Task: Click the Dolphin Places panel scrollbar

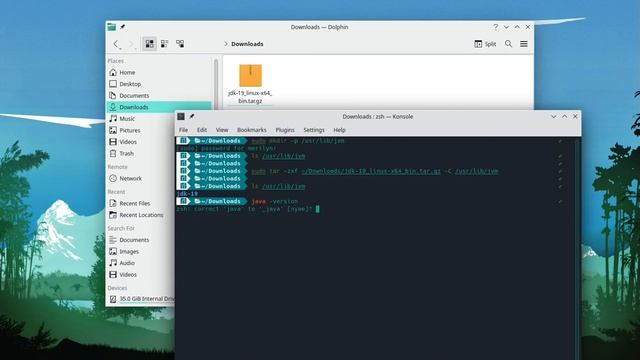Action: point(216,83)
